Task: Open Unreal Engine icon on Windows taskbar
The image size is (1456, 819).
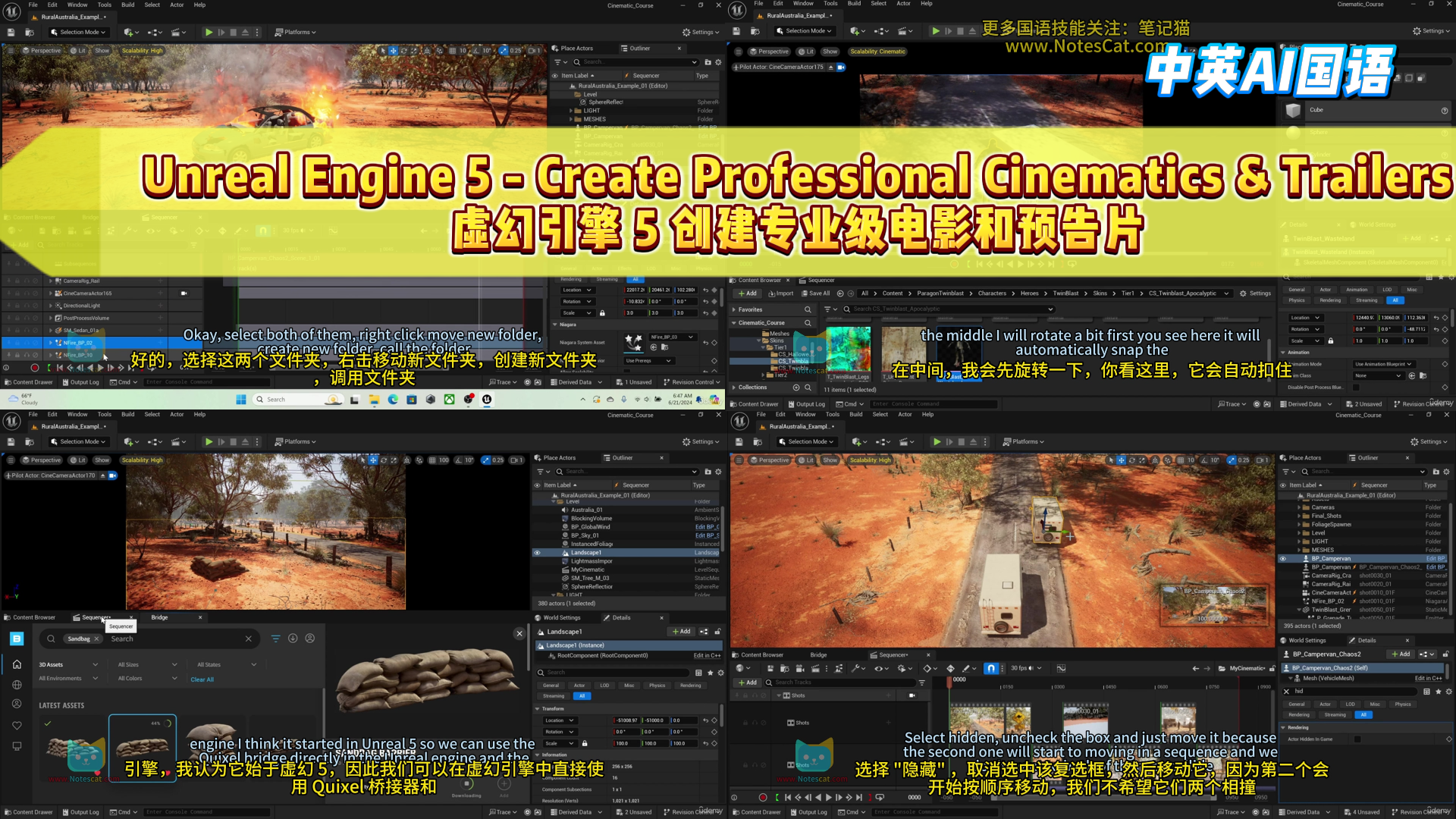Action: coord(487,399)
